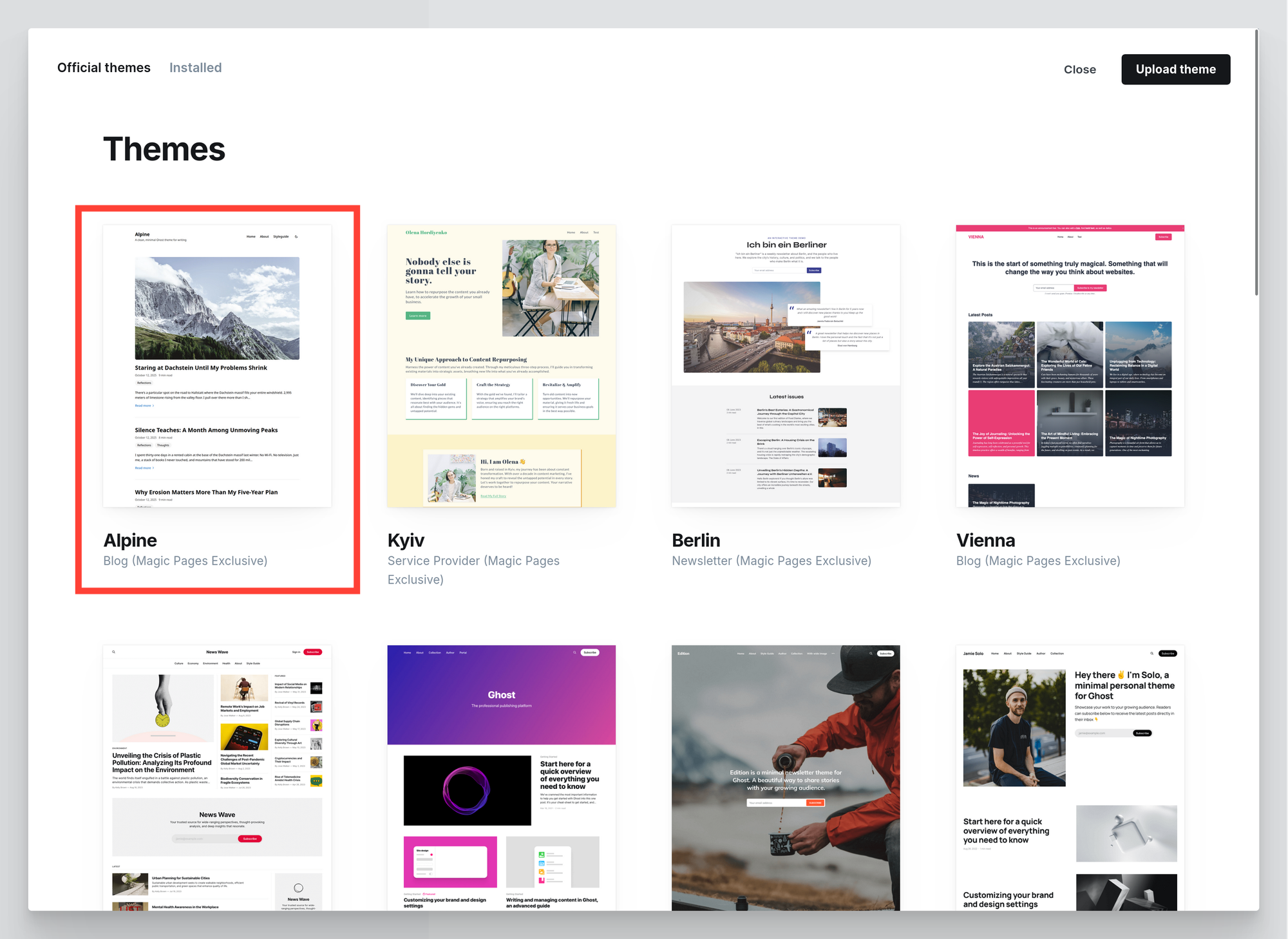Pick the Solo personal theme thumbnail
1288x939 pixels.
[x=1070, y=777]
